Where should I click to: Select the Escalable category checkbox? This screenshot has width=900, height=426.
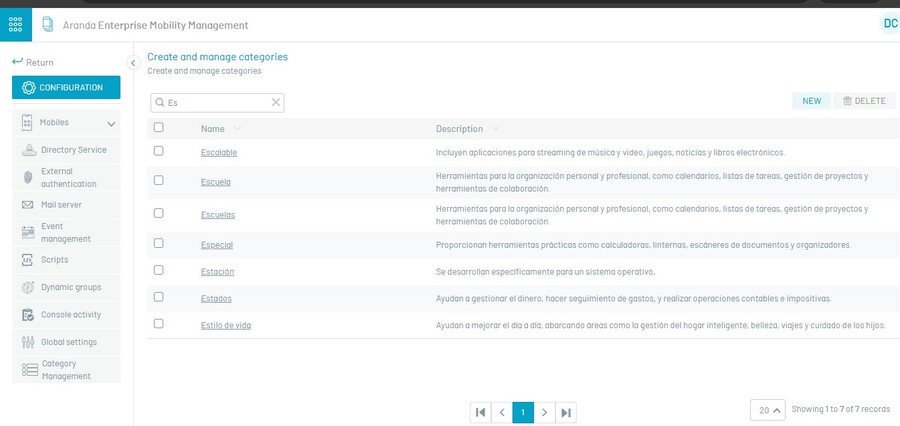click(x=158, y=151)
